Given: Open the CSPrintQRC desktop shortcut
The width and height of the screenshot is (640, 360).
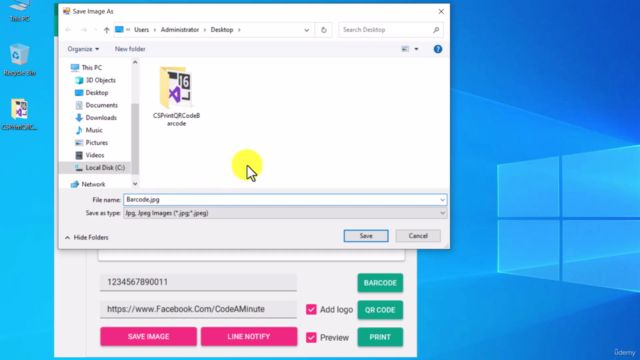Looking at the screenshot, I should click(x=20, y=114).
